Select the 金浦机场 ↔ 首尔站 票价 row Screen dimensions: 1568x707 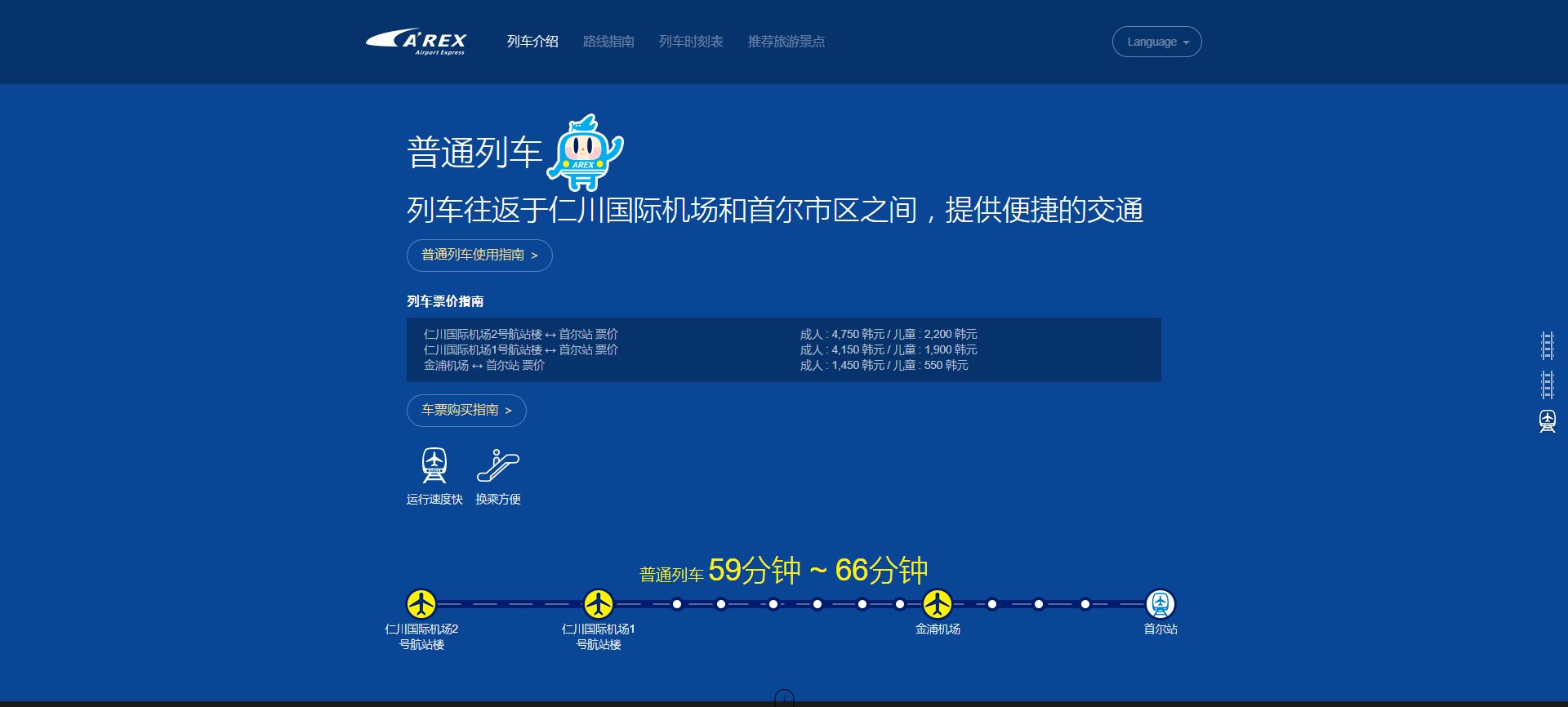pyautogui.click(x=484, y=365)
